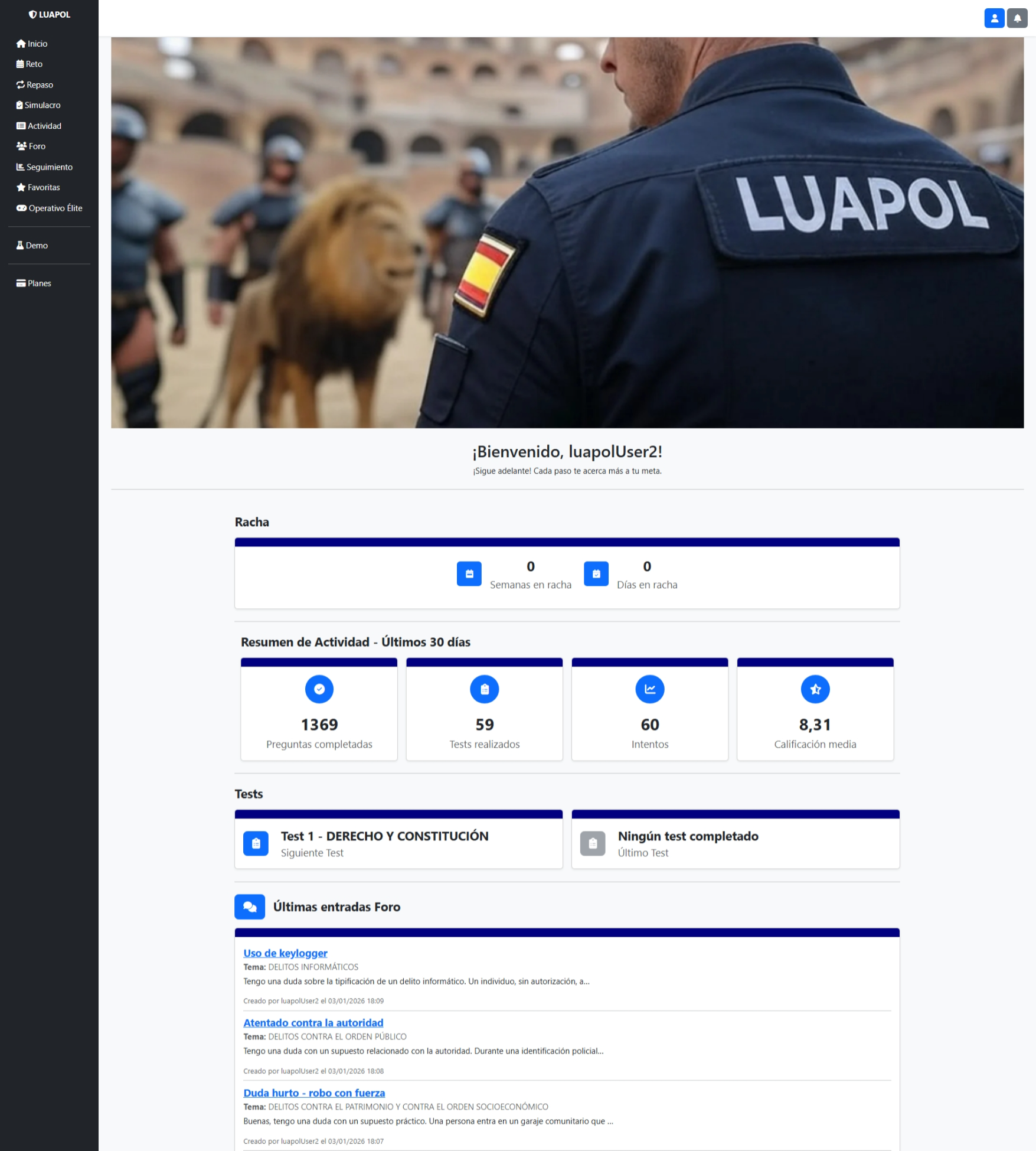Click the daily streak calendar icon
Viewport: 1036px width, 1151px height.
click(596, 574)
